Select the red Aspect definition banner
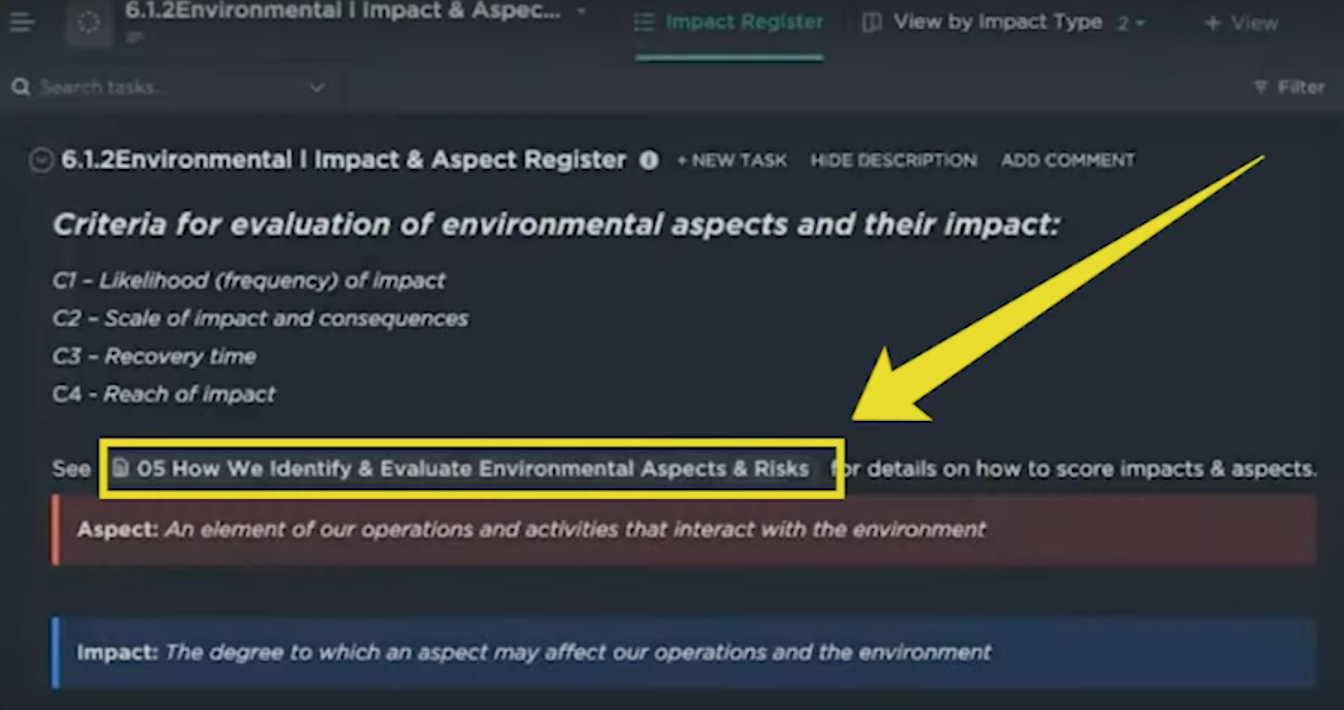The width and height of the screenshot is (1344, 710). (x=684, y=530)
